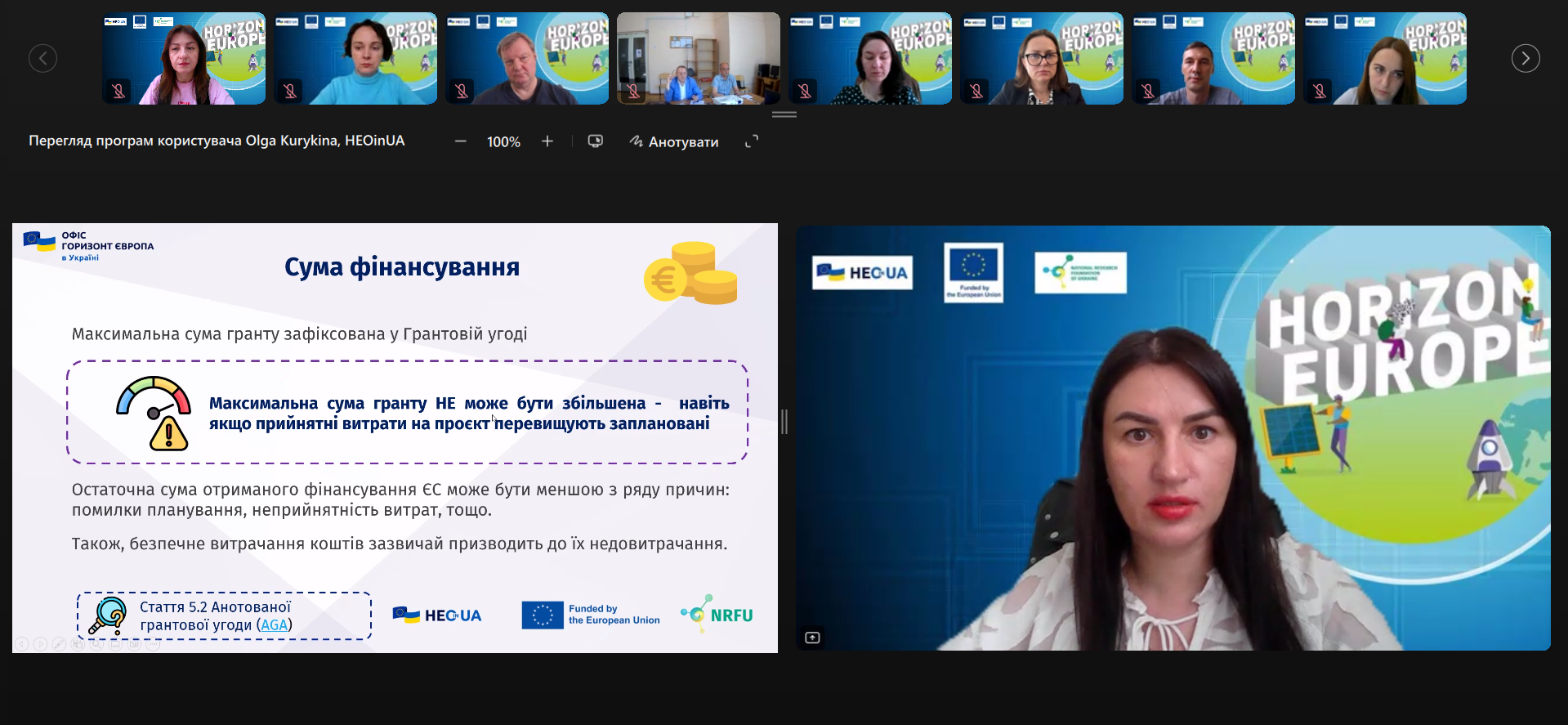Click slideshow next-slide arrow on slide
The height and width of the screenshot is (725, 1568).
coord(40,644)
